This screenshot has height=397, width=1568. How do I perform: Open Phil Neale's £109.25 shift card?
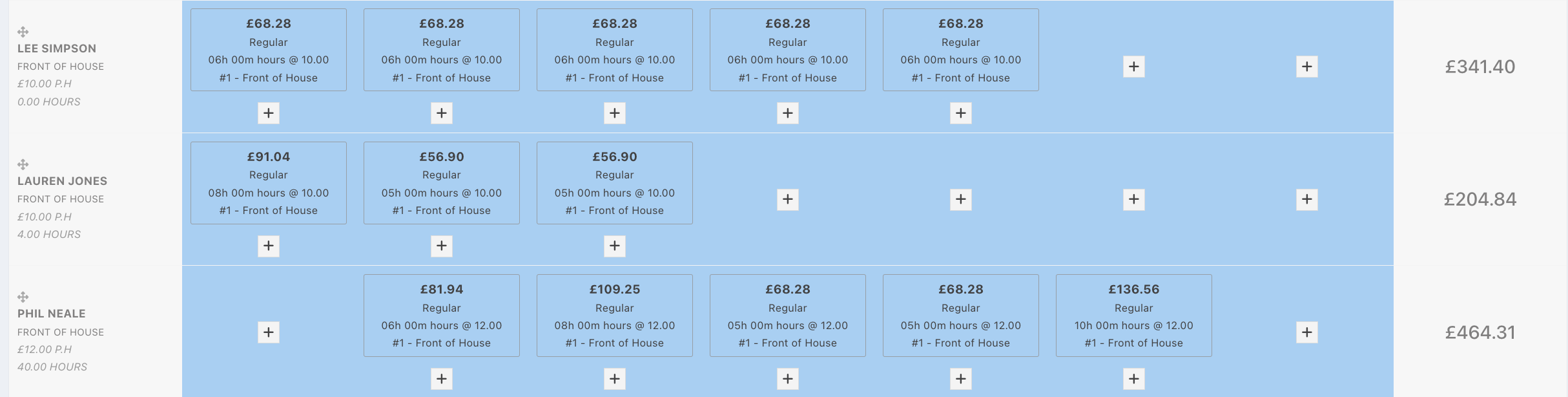click(615, 316)
